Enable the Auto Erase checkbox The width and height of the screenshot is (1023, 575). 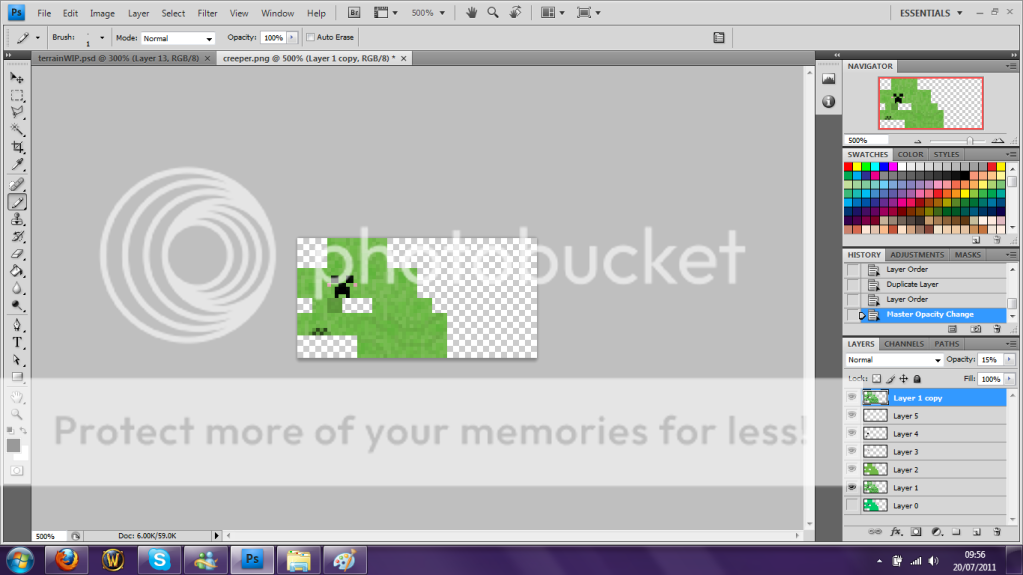pos(311,37)
